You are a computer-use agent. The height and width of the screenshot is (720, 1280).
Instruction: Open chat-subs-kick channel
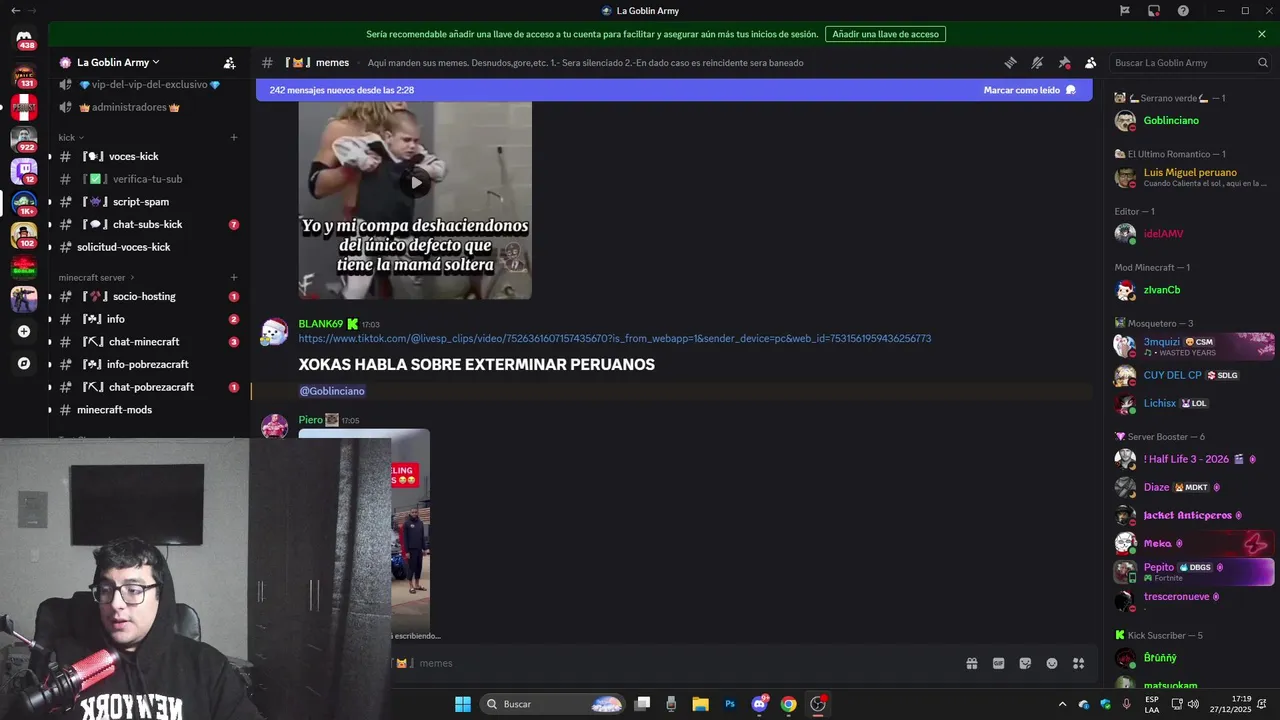146,225
